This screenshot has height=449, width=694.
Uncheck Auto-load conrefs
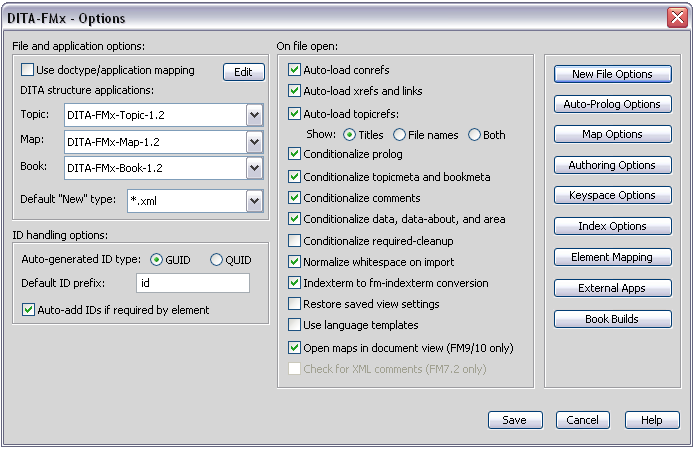295,71
